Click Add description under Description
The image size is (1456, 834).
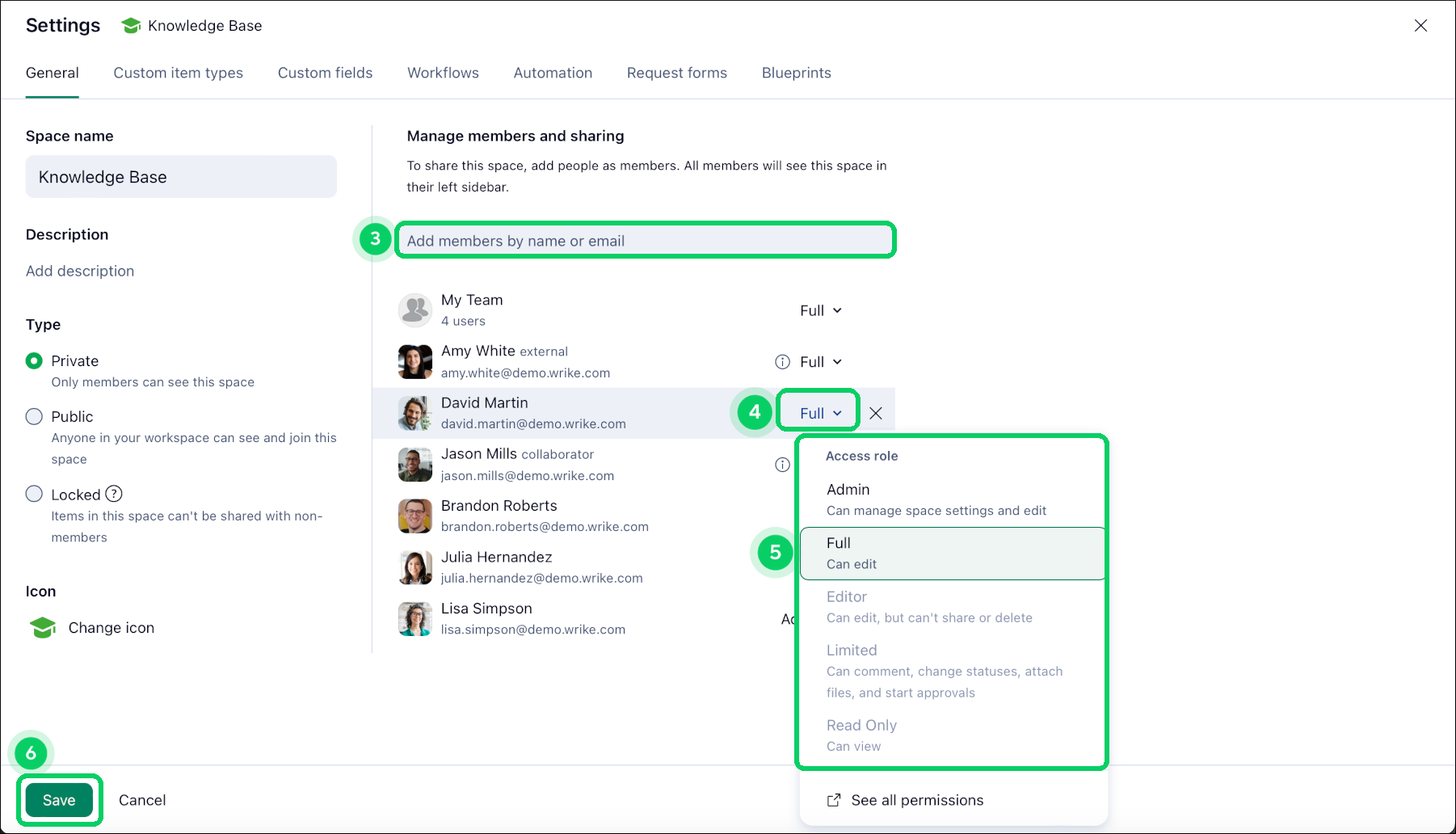click(x=79, y=271)
